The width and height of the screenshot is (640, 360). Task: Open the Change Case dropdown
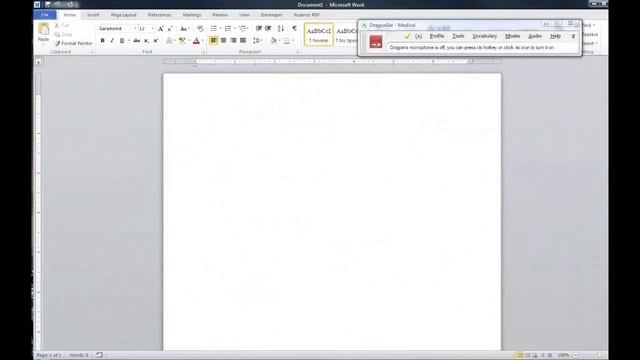(184, 29)
